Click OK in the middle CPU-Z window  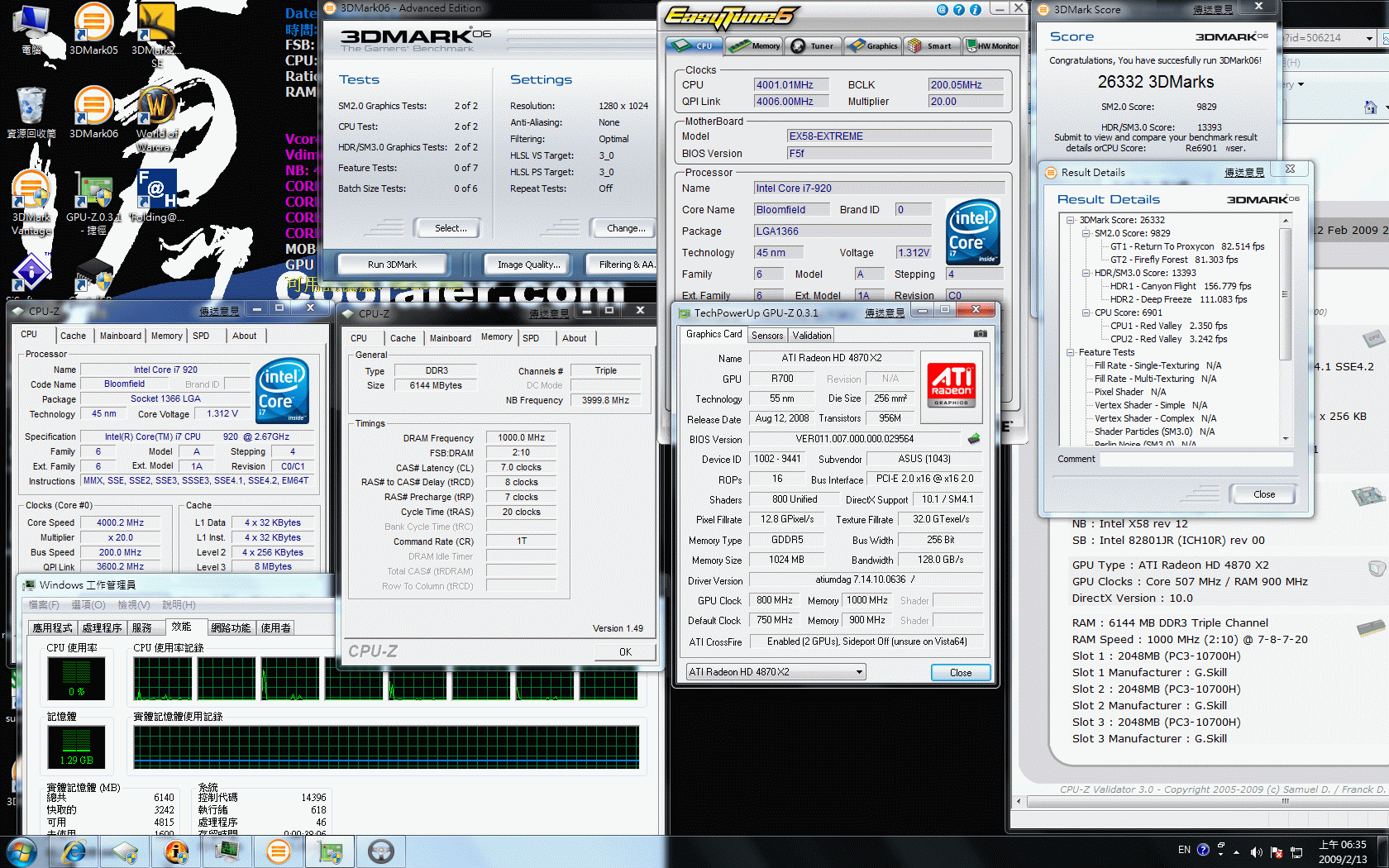coord(626,652)
